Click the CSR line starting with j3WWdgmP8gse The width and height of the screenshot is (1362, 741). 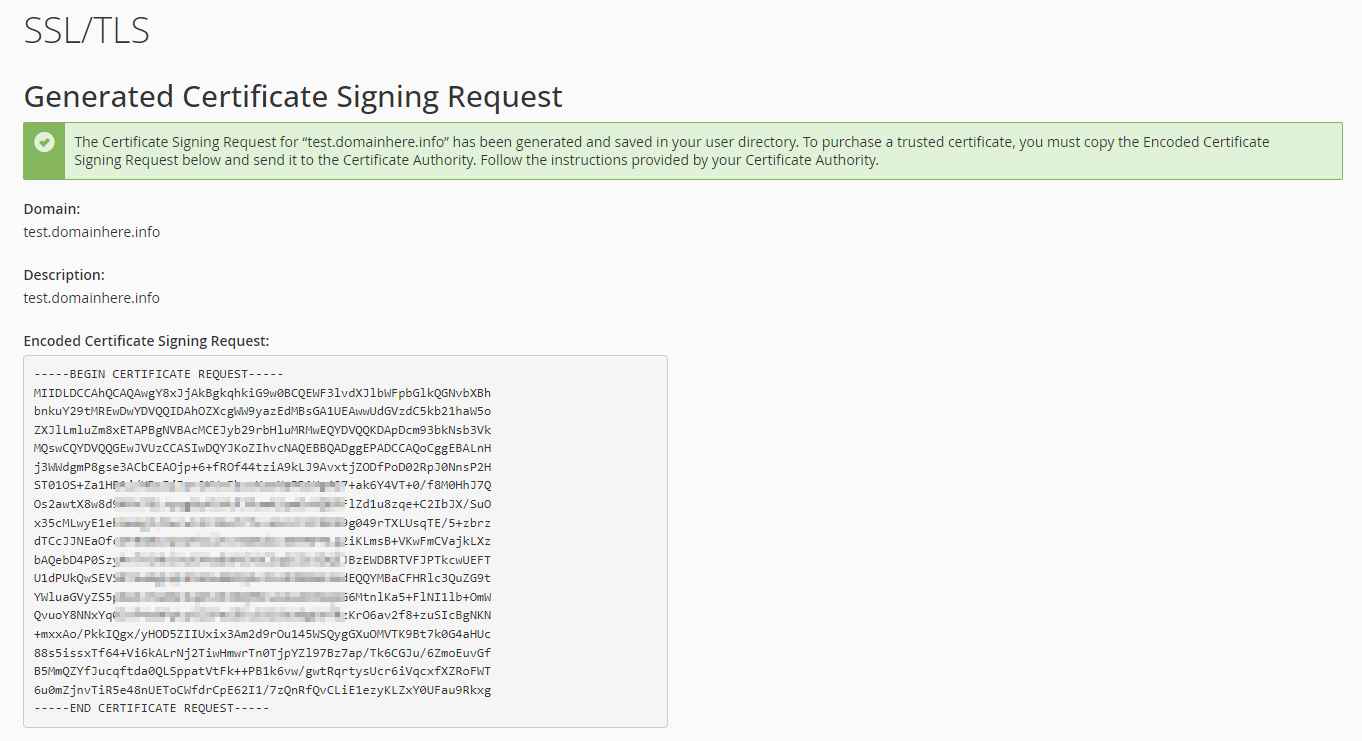click(262, 467)
